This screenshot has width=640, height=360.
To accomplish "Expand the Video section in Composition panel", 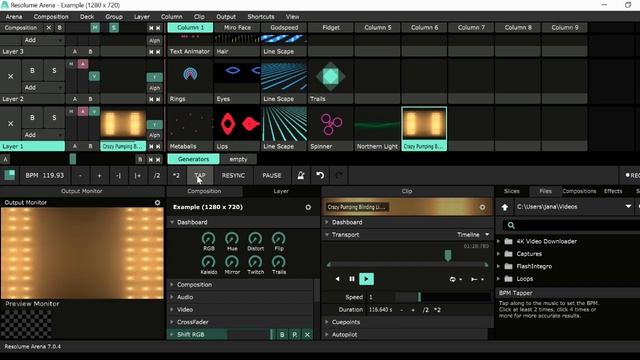I will tap(172, 310).
